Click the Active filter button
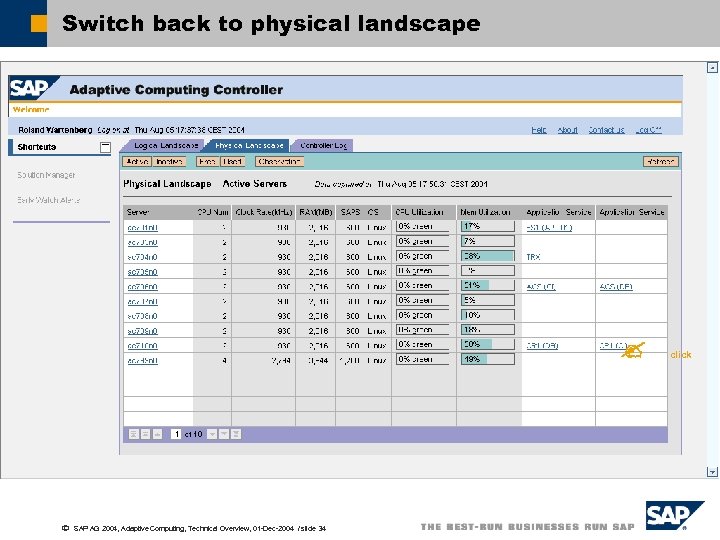Screen dimensions: 720x540 click(137, 162)
